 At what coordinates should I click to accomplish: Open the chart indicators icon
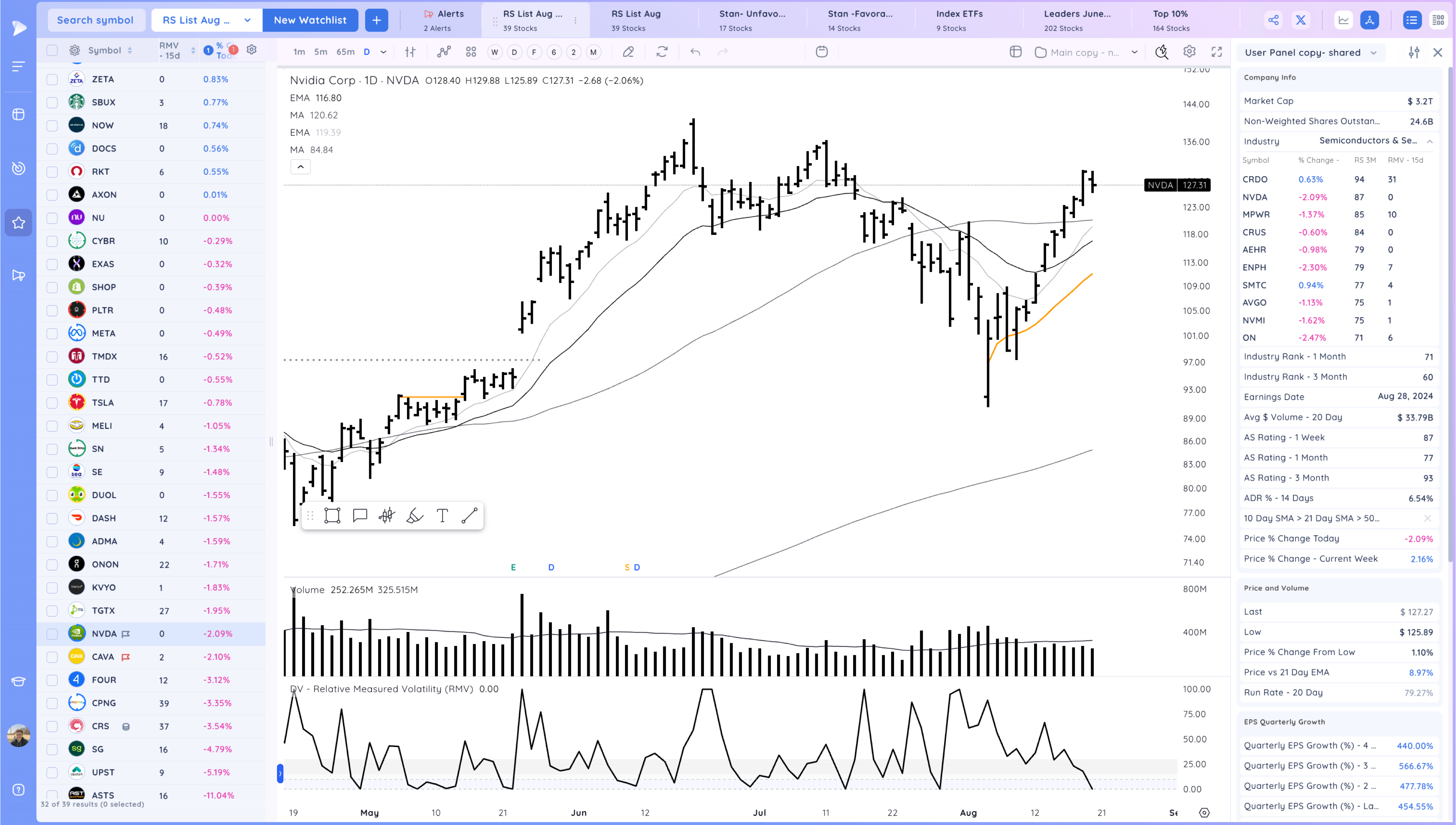[x=443, y=52]
